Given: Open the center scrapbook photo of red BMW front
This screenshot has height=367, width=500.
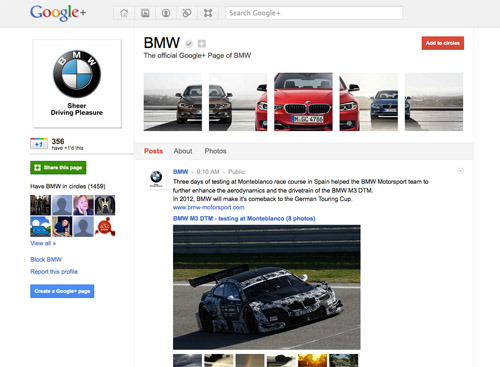Looking at the screenshot, I should tap(303, 102).
